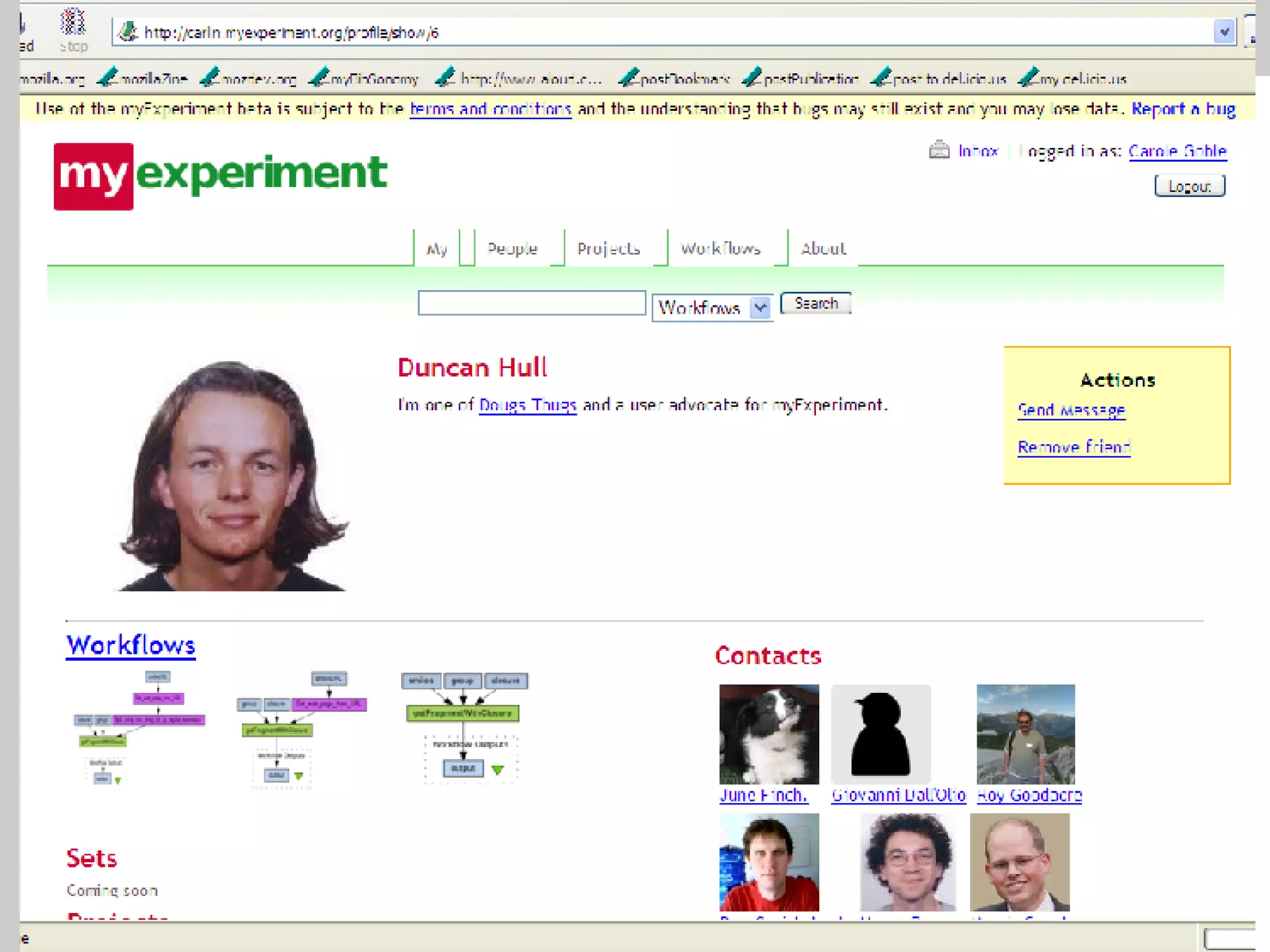Click the site icon in address bar

(x=128, y=32)
